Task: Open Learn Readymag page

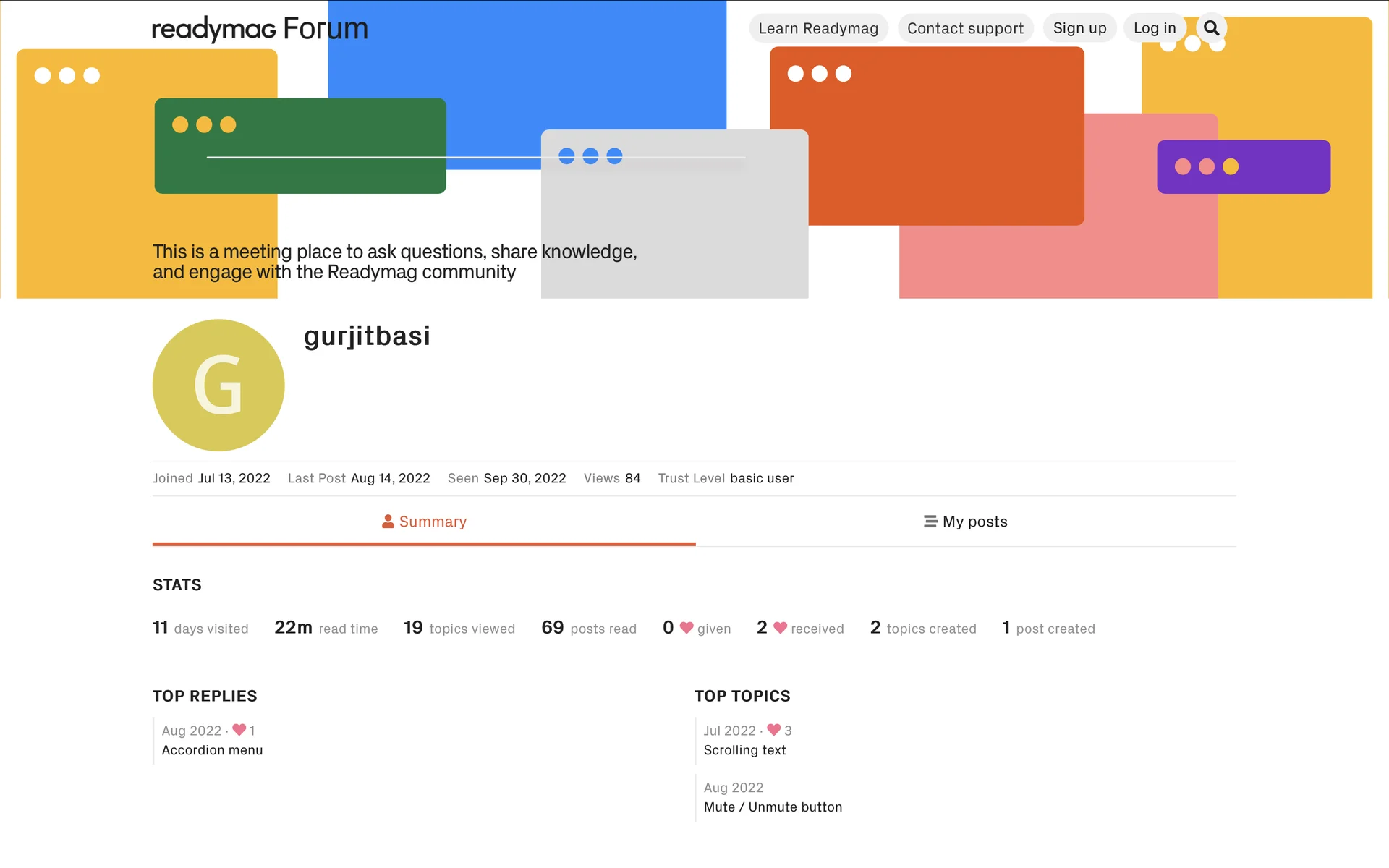Action: [x=818, y=28]
